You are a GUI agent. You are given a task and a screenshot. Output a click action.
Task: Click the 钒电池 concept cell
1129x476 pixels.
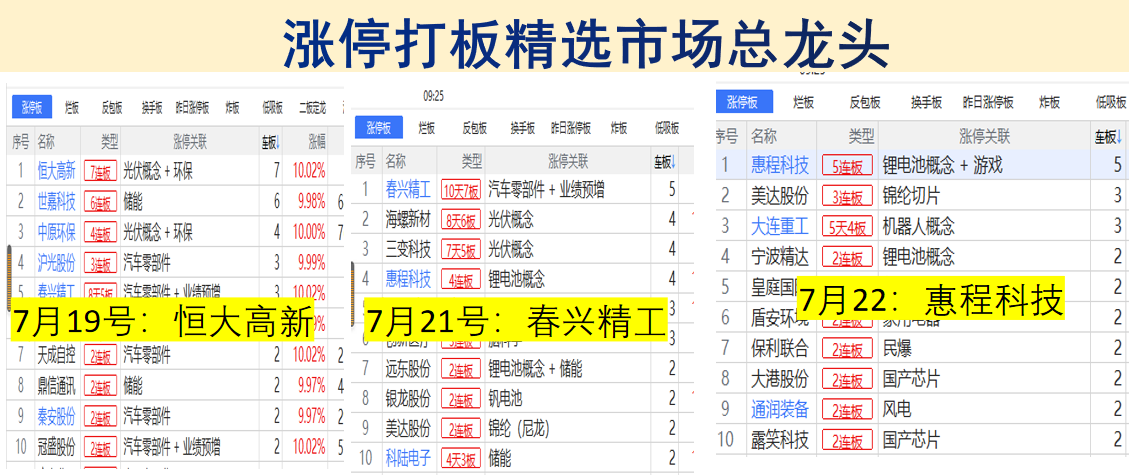tap(506, 398)
